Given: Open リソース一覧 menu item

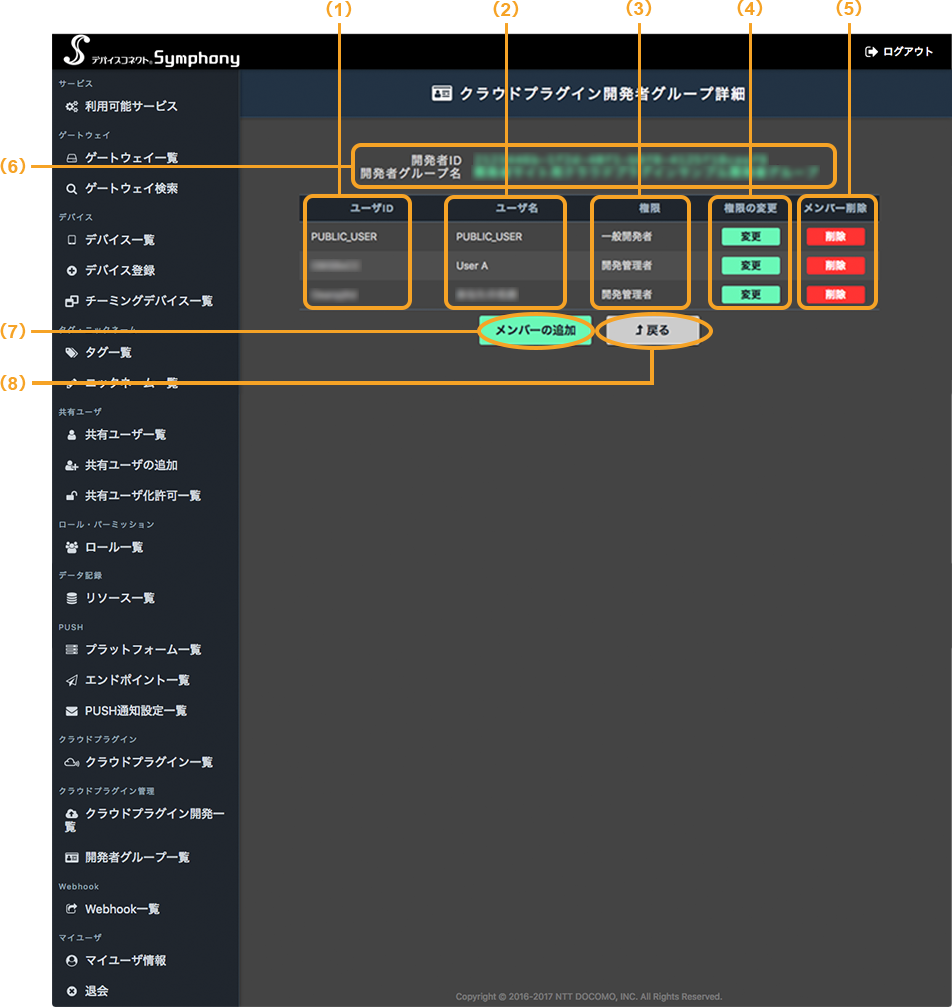Looking at the screenshot, I should [x=119, y=599].
